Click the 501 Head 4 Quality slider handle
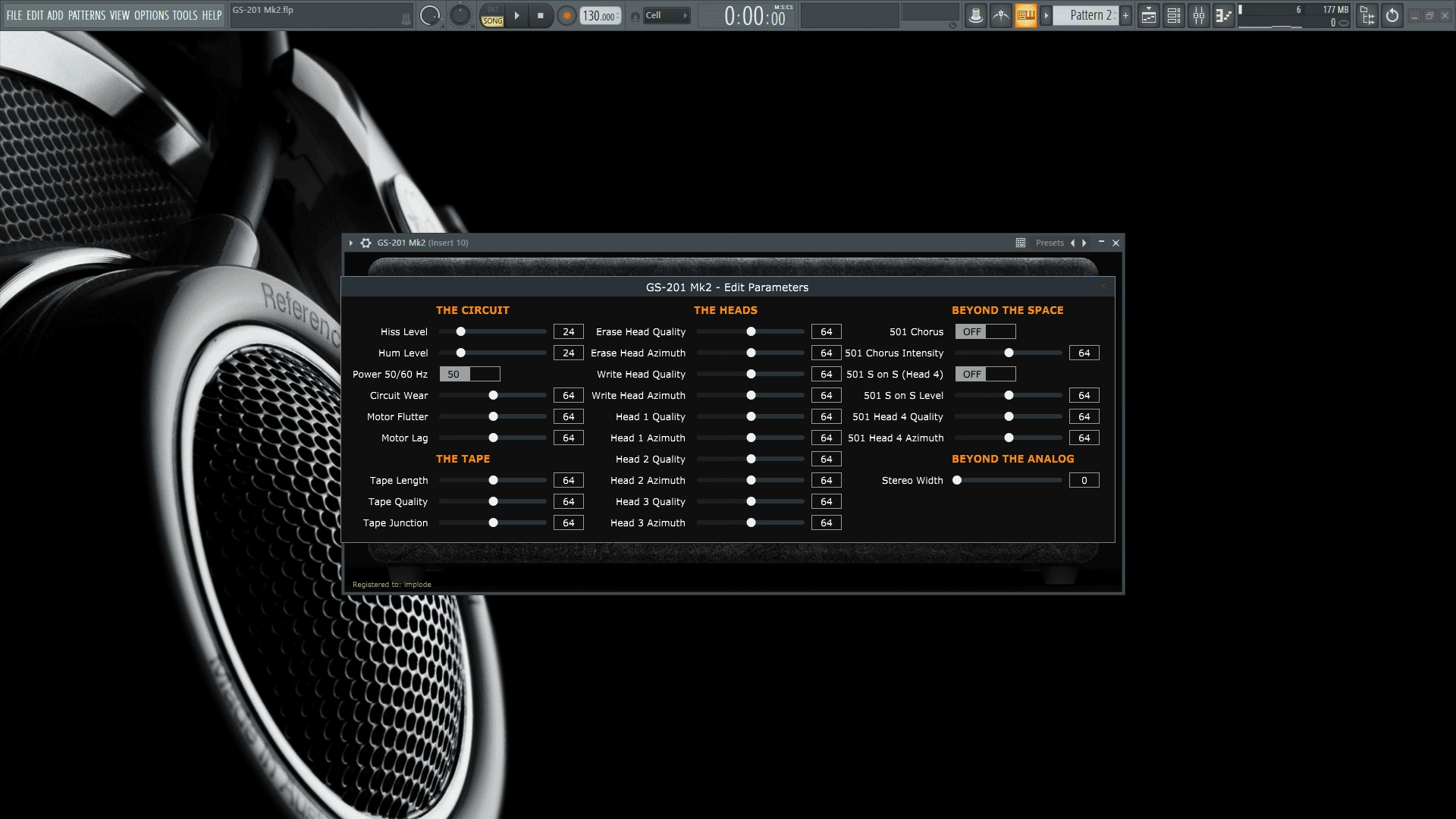This screenshot has height=819, width=1456. [1009, 416]
